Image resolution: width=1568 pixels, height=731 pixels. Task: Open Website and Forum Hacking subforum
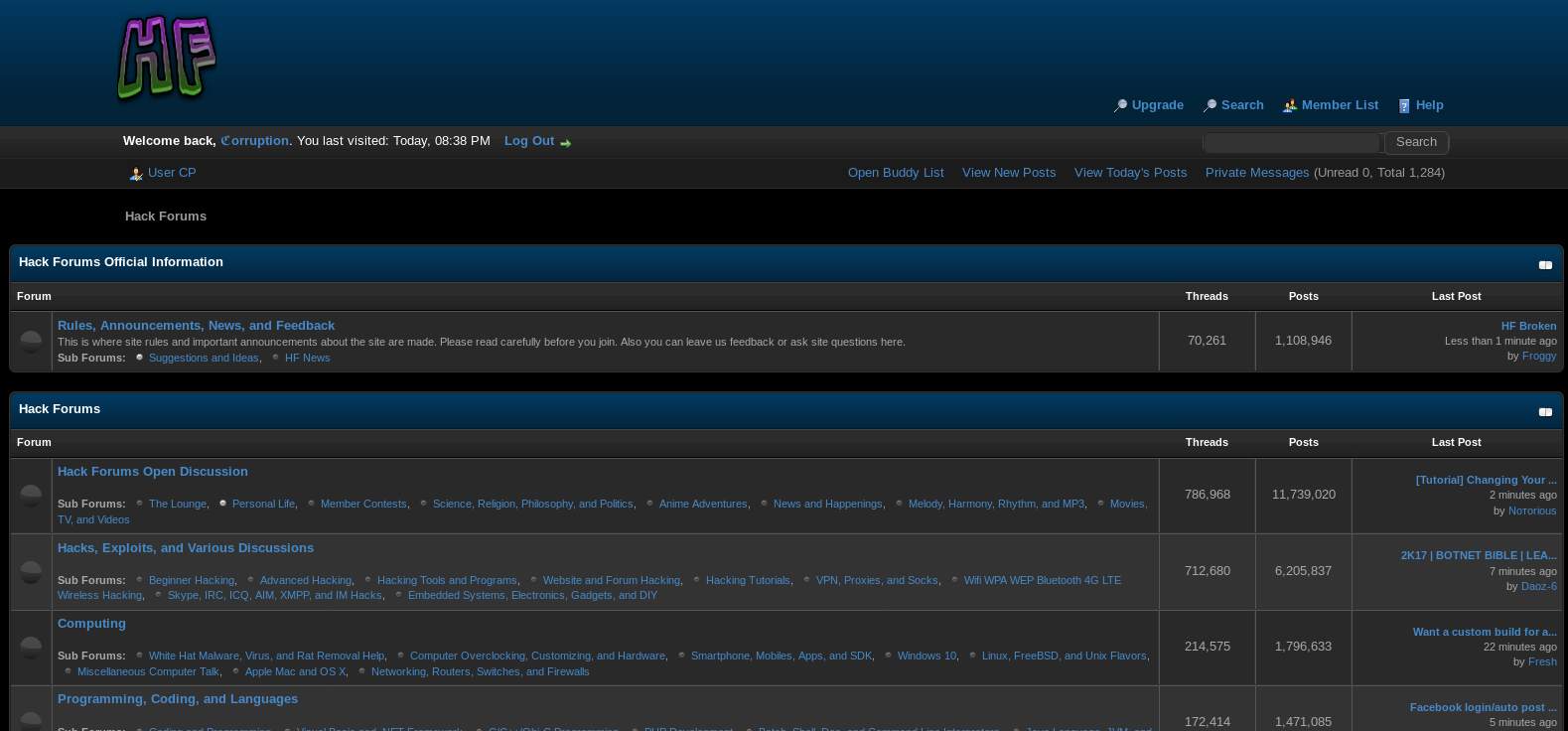click(x=612, y=580)
